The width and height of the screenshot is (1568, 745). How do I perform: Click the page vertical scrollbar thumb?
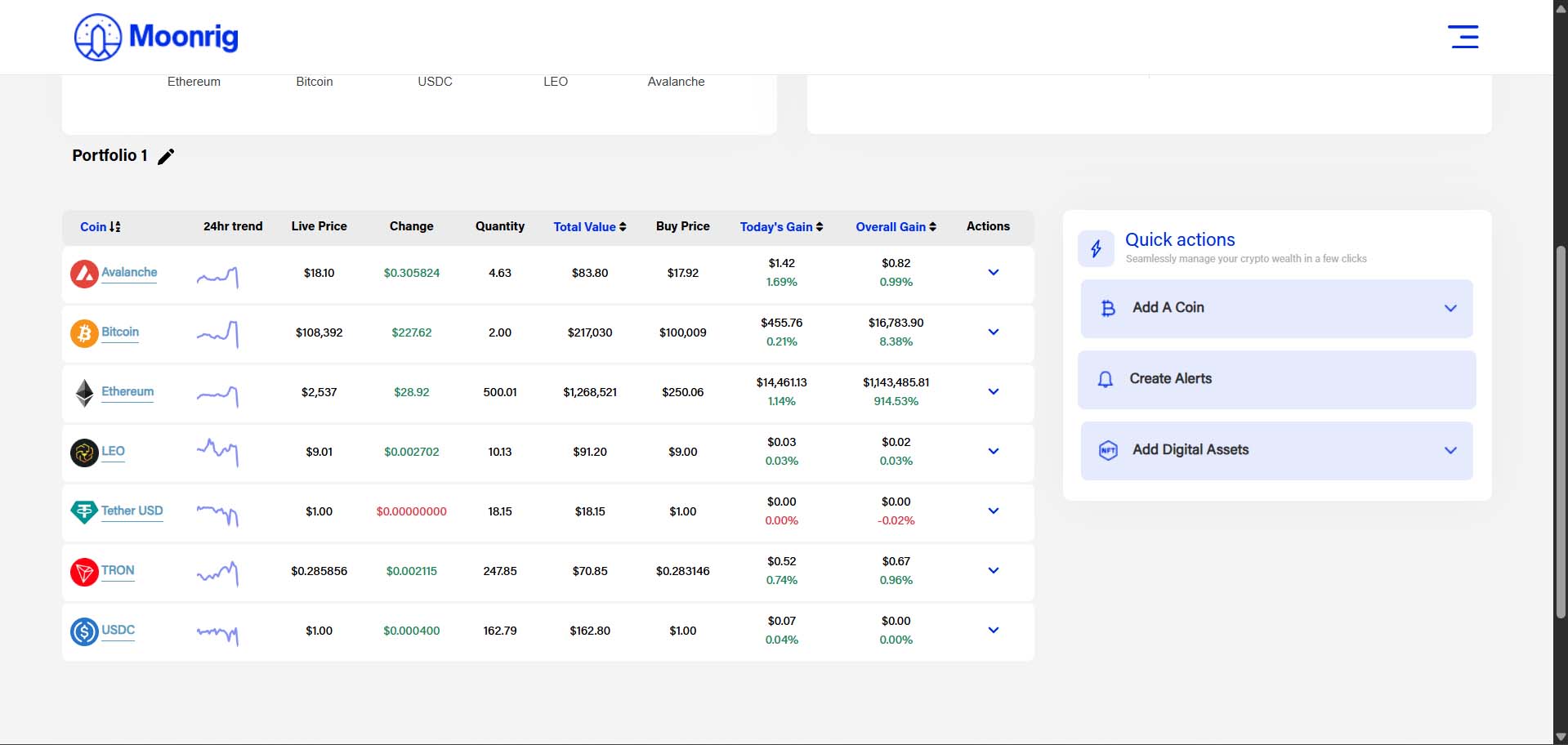click(1561, 430)
